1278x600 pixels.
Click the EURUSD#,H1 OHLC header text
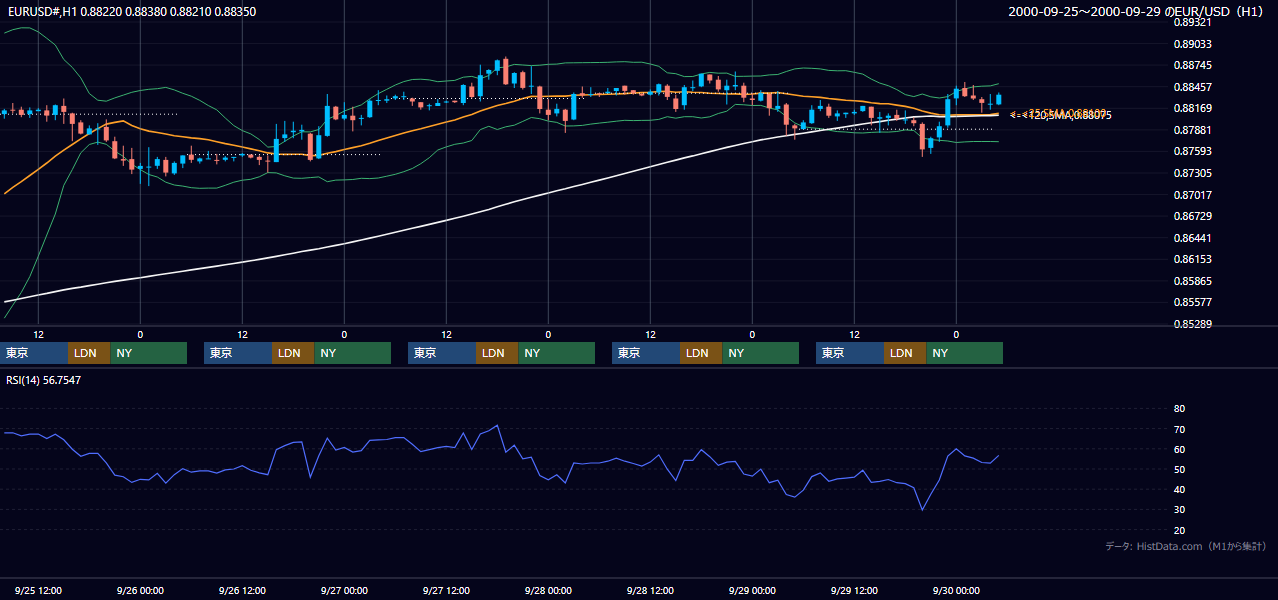tap(132, 12)
